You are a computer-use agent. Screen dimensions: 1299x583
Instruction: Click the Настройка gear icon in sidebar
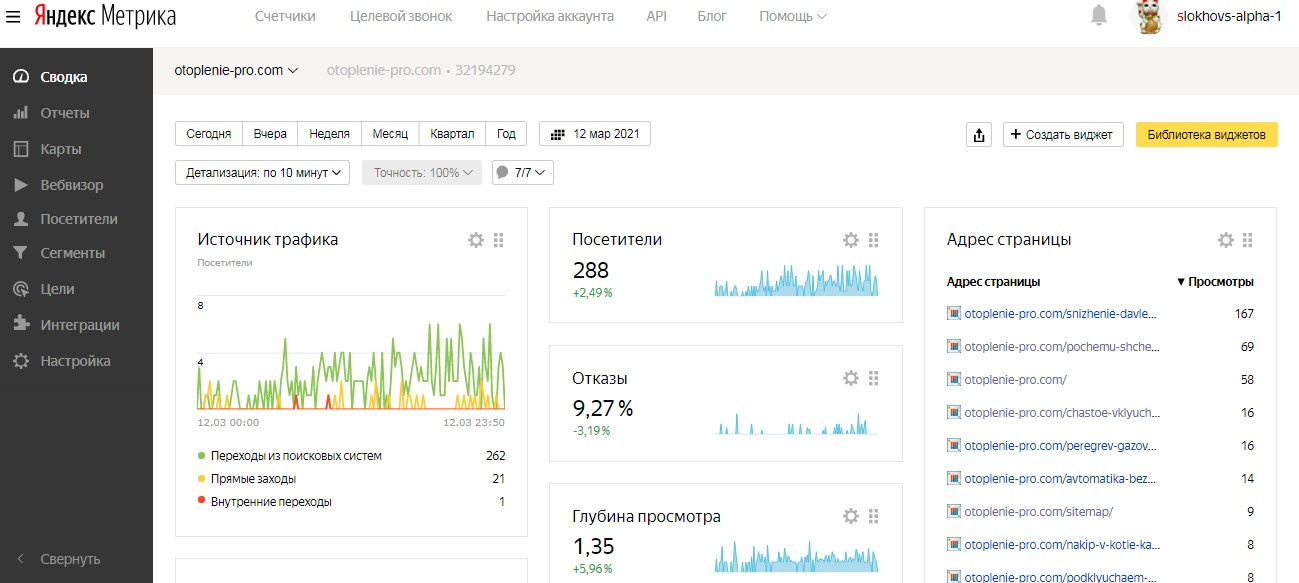[x=20, y=361]
